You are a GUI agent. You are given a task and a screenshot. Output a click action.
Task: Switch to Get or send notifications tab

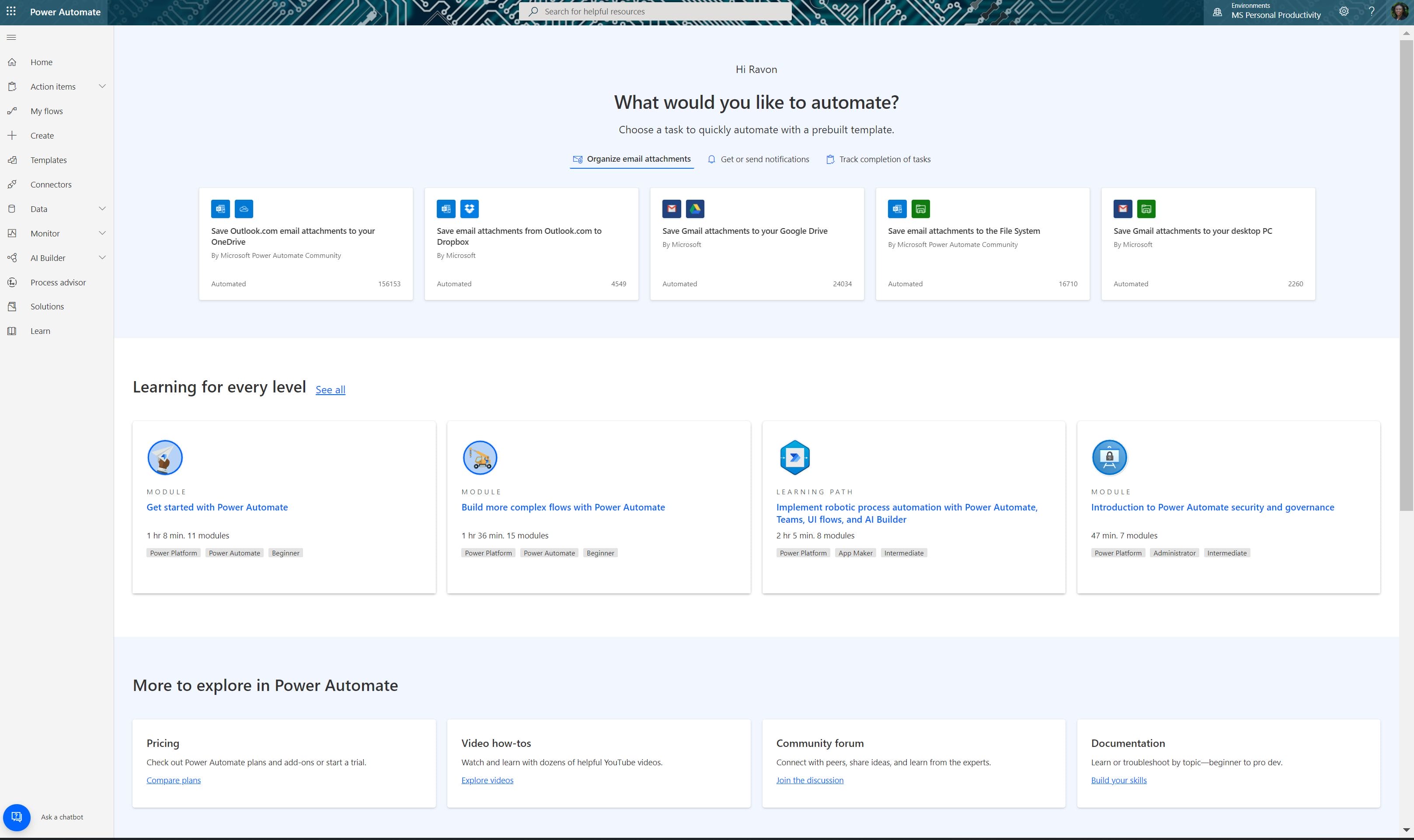(758, 160)
